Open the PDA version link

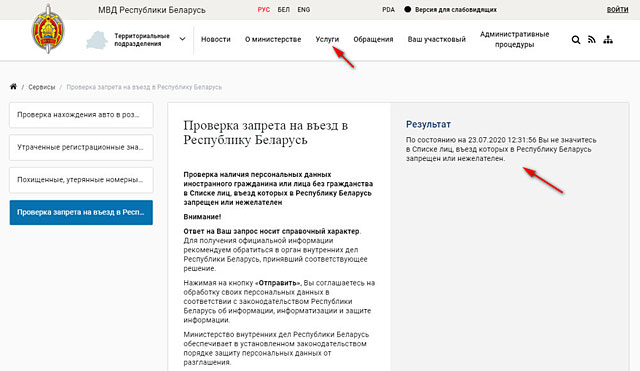point(389,9)
